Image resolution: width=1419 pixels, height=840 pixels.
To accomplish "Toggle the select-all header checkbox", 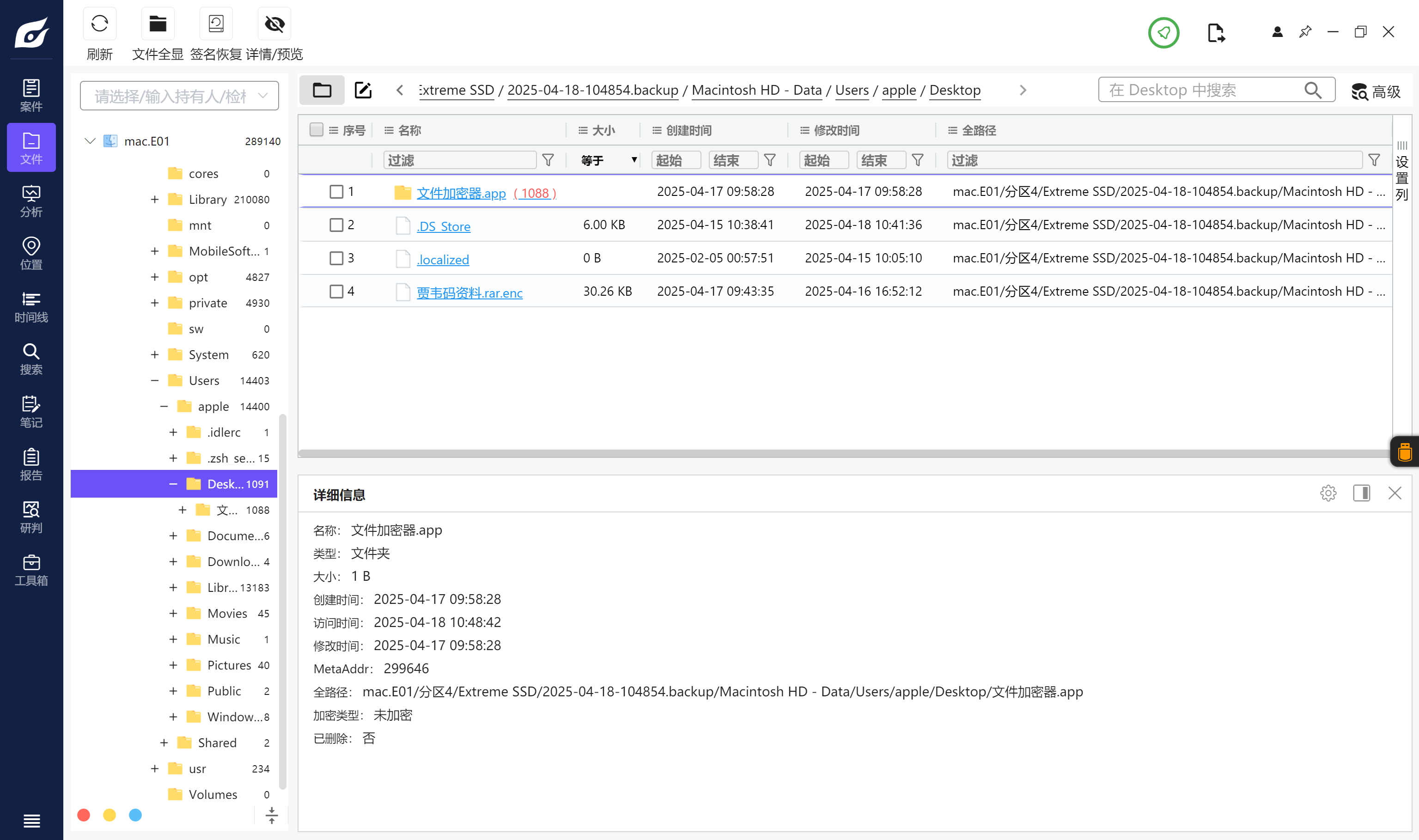I will tap(317, 130).
